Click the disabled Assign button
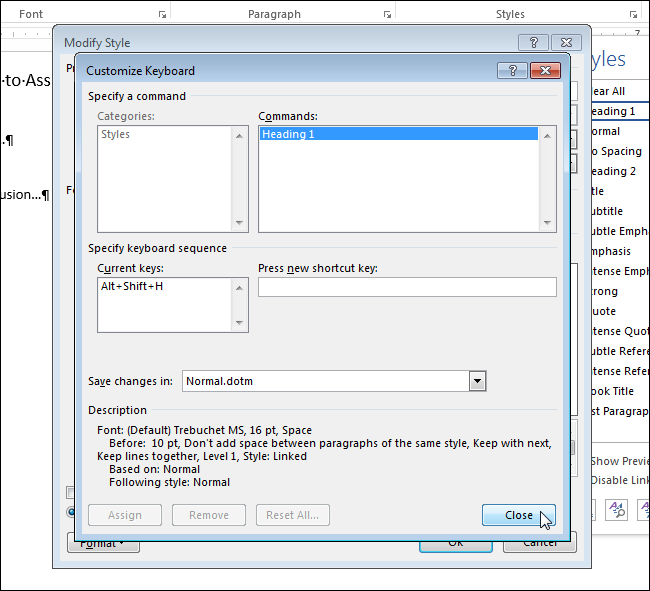Viewport: 650px width, 591px height. [125, 515]
